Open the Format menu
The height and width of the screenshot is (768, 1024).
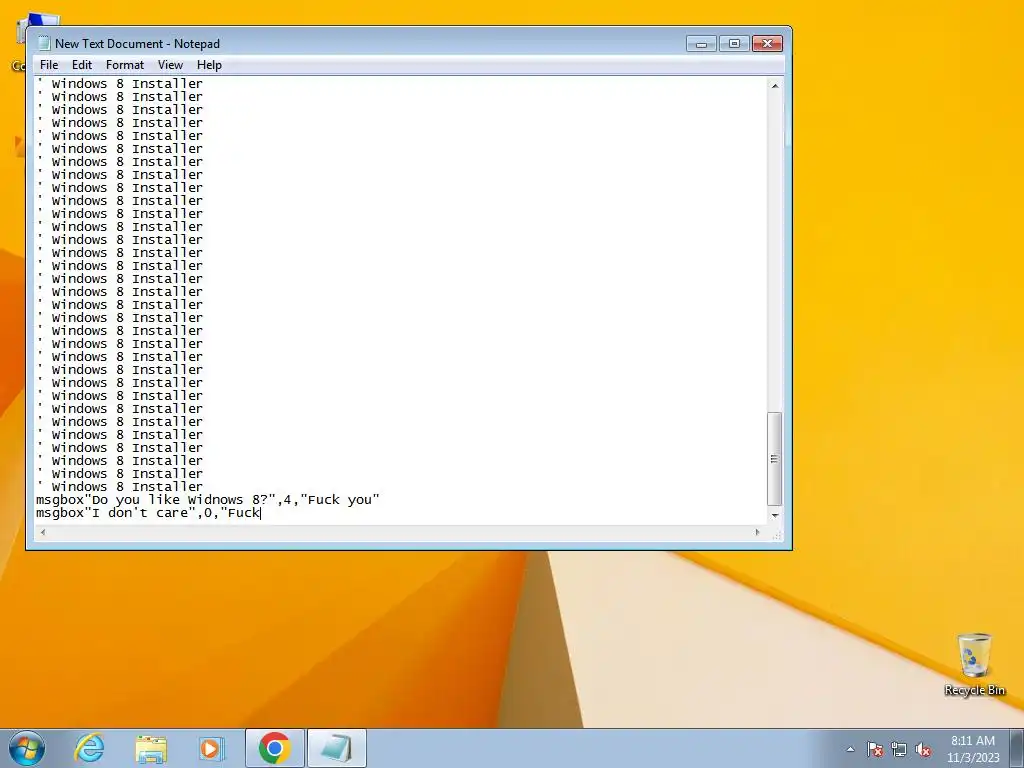pyautogui.click(x=125, y=65)
